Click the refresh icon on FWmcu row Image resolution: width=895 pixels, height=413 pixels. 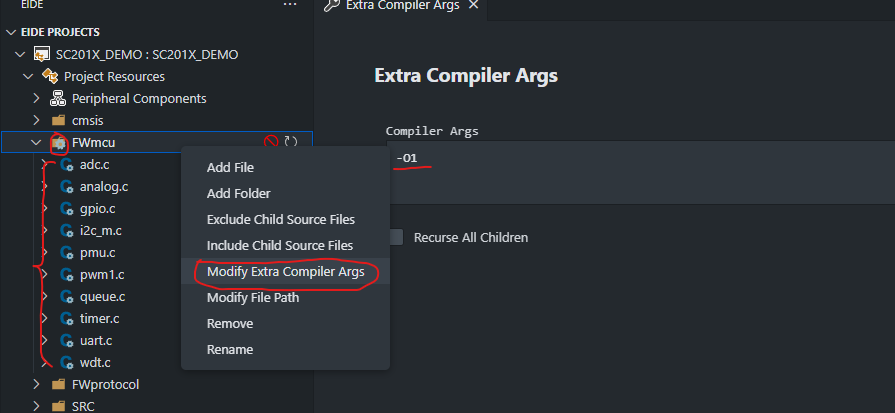click(291, 142)
